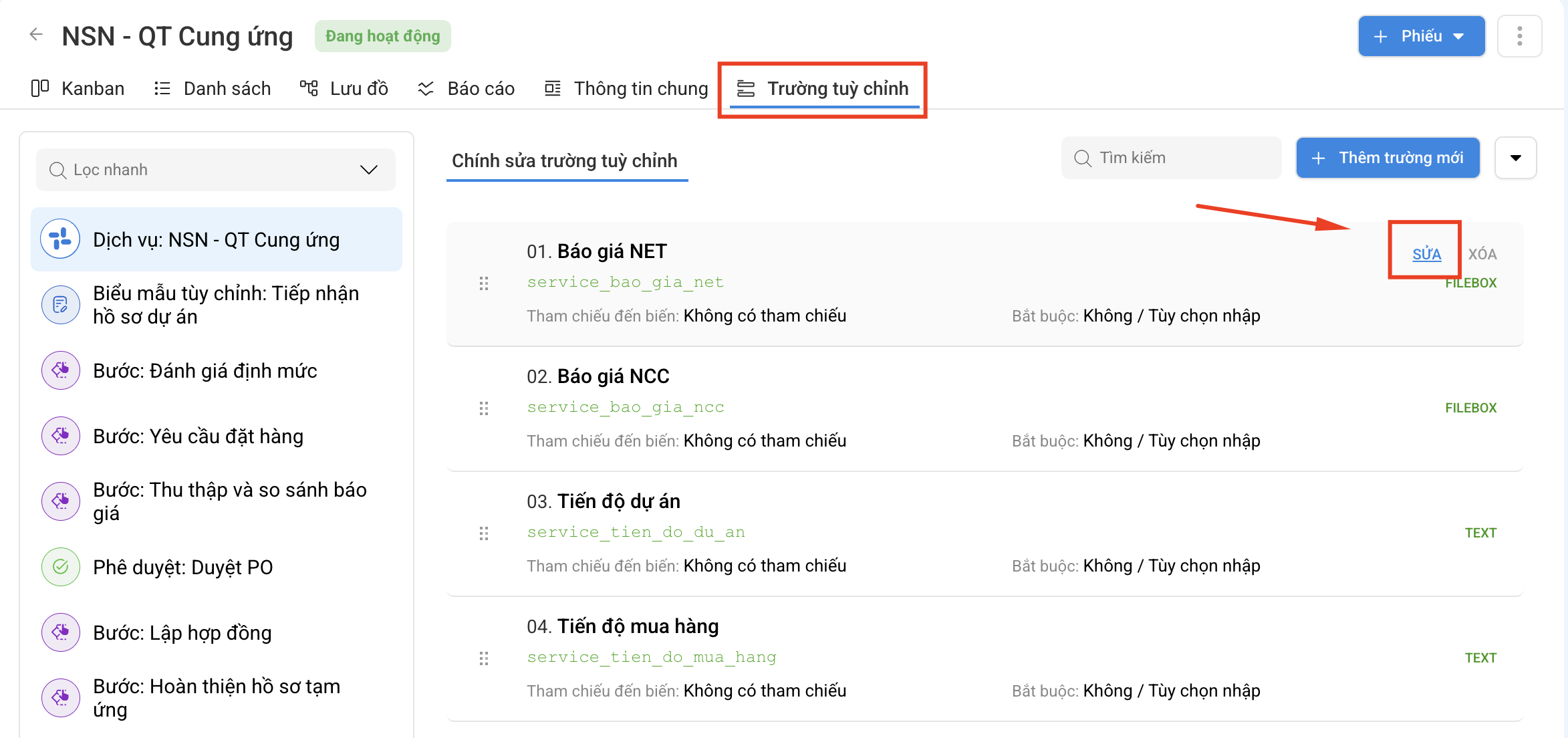Select Bước Yêu cầu đặt hàng item
The image size is (1568, 738).
click(216, 436)
